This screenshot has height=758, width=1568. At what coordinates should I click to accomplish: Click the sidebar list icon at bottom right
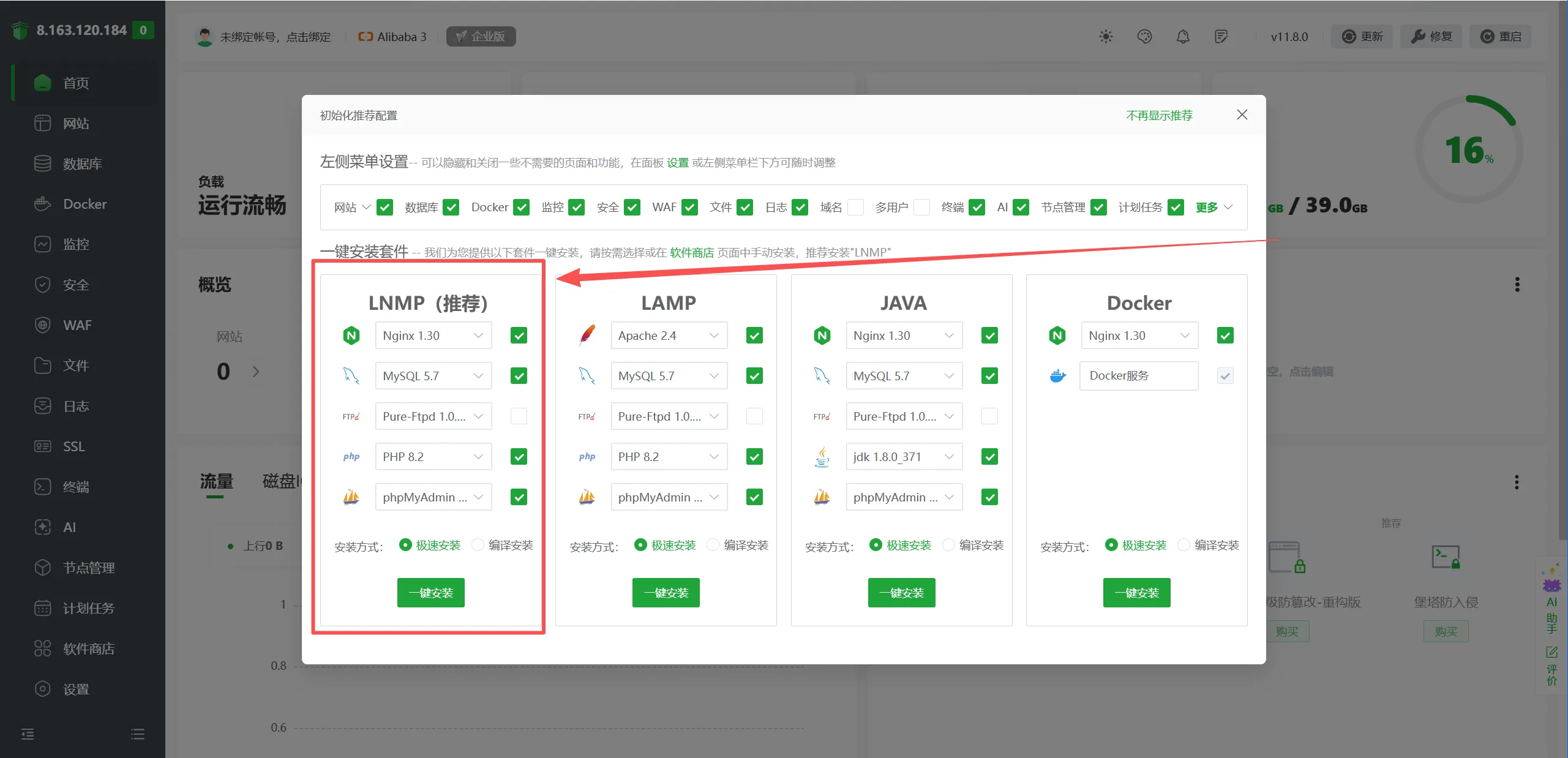coord(138,734)
